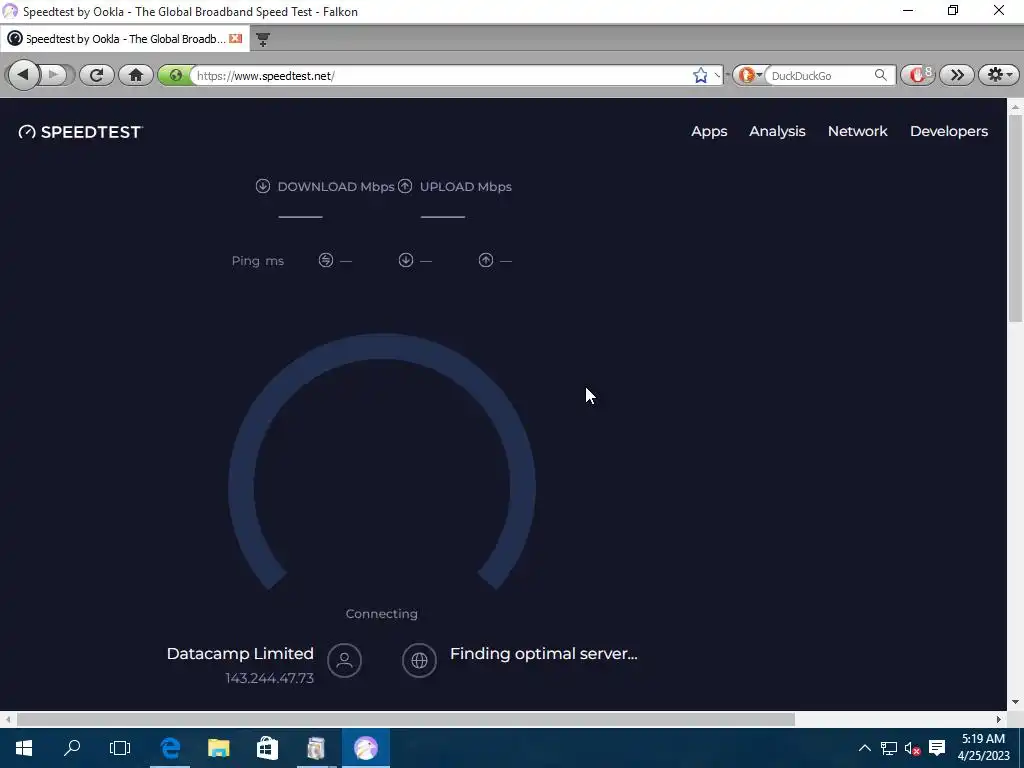The width and height of the screenshot is (1024, 768).
Task: Click the Ping ms label
Action: pos(257,261)
